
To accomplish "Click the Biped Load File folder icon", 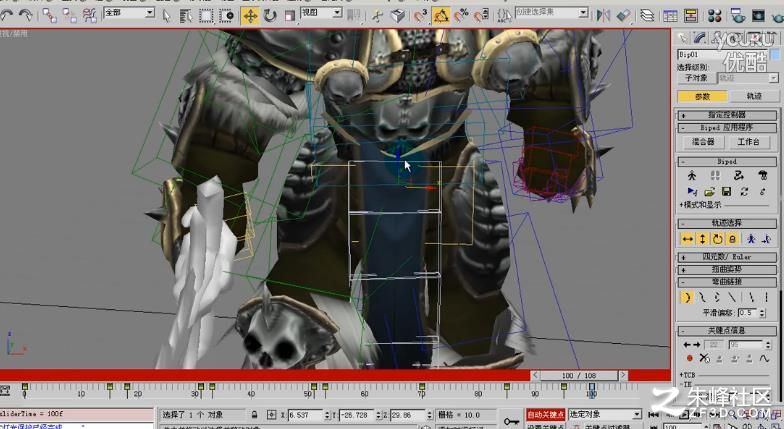I will pyautogui.click(x=709, y=191).
